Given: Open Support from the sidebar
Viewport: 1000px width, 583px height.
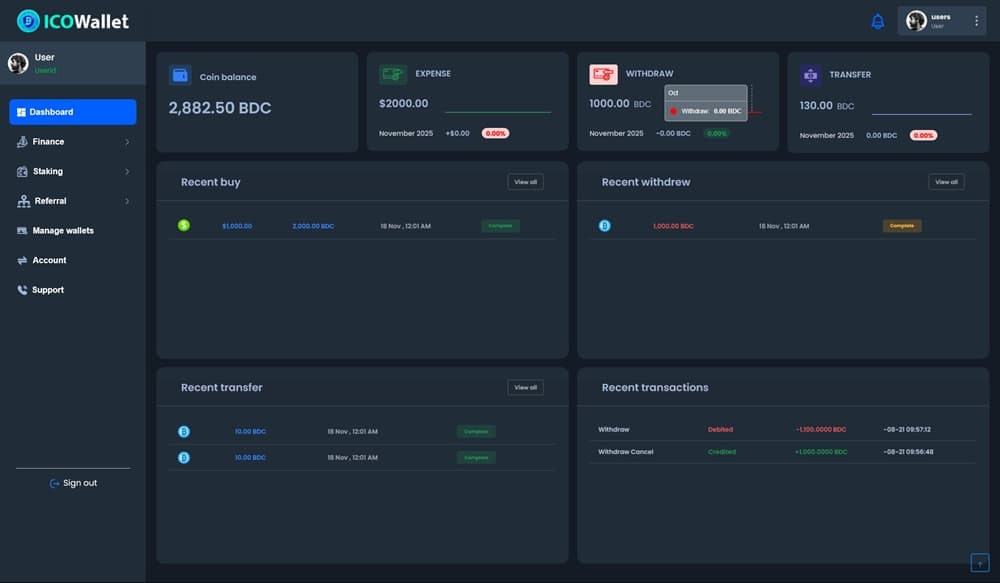Looking at the screenshot, I should pyautogui.click(x=47, y=290).
